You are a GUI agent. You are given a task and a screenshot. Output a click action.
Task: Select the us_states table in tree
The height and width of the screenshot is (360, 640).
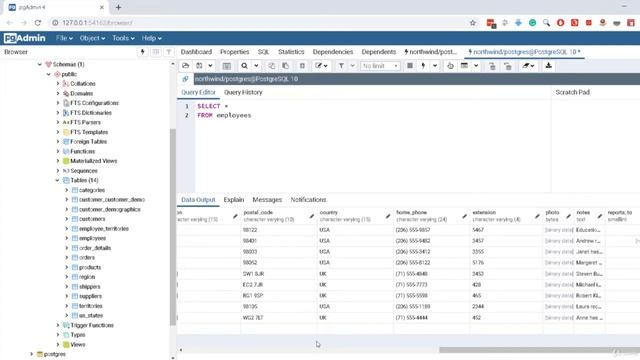pyautogui.click(x=91, y=316)
